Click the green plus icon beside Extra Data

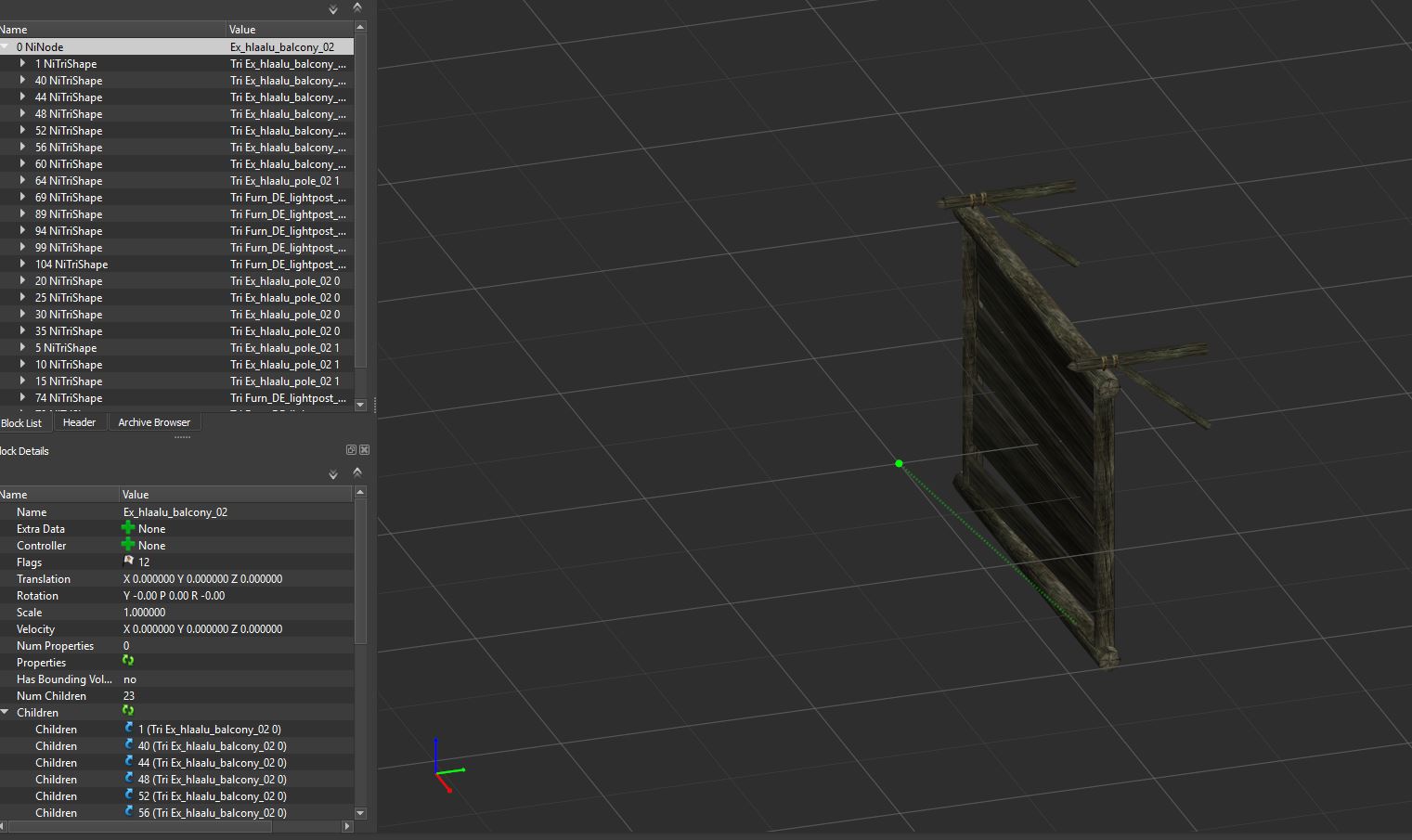click(128, 528)
